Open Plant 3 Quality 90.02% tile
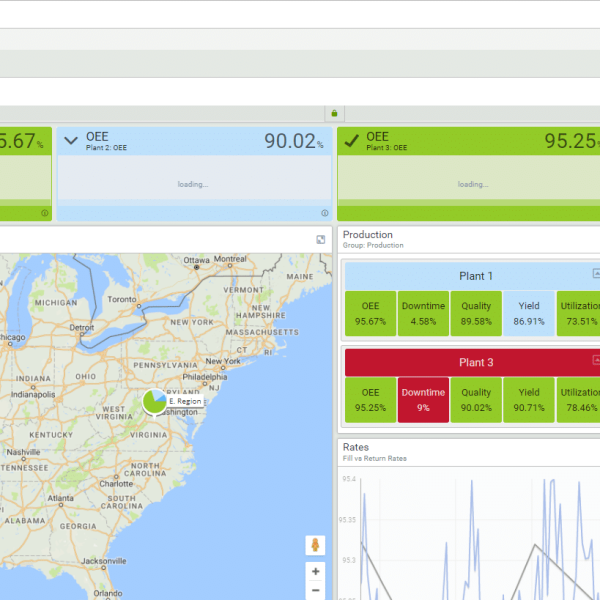Screen dimensions: 600x600 pos(476,400)
